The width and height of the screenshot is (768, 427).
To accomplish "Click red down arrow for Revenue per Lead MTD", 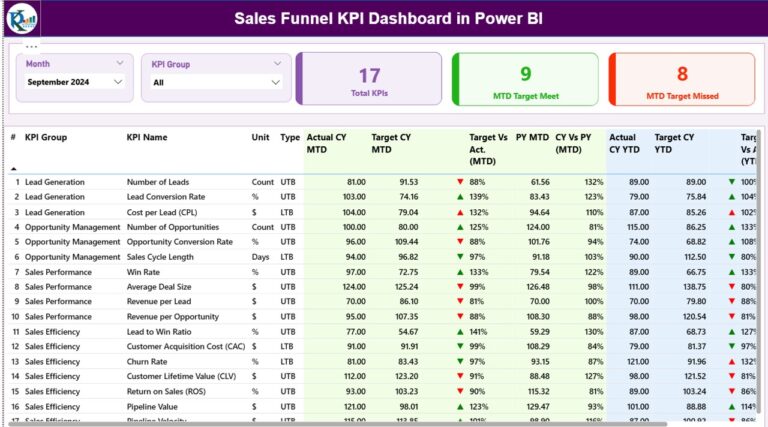I will point(460,301).
